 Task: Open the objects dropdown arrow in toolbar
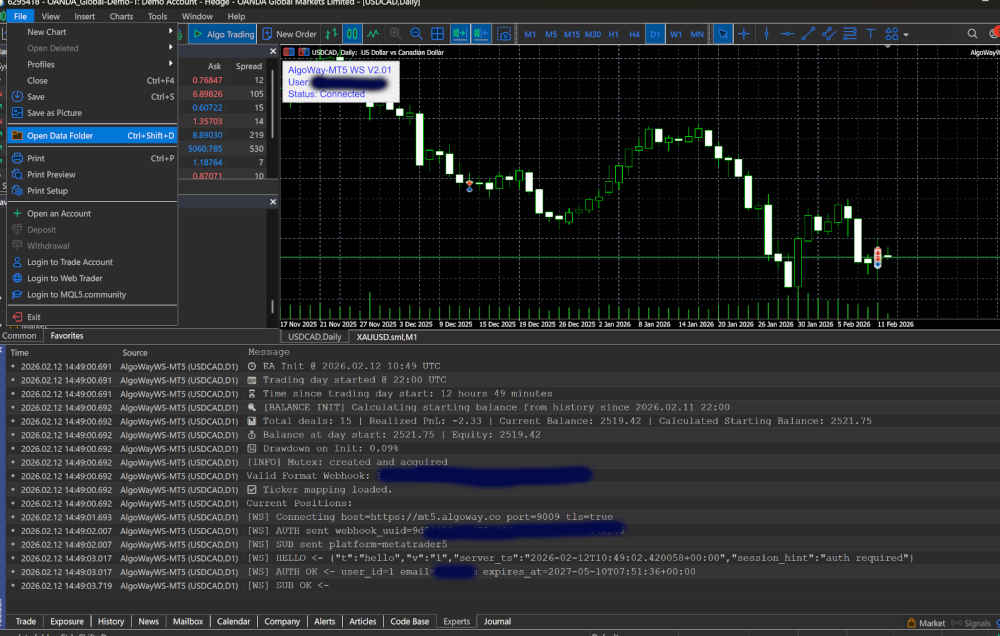905,35
